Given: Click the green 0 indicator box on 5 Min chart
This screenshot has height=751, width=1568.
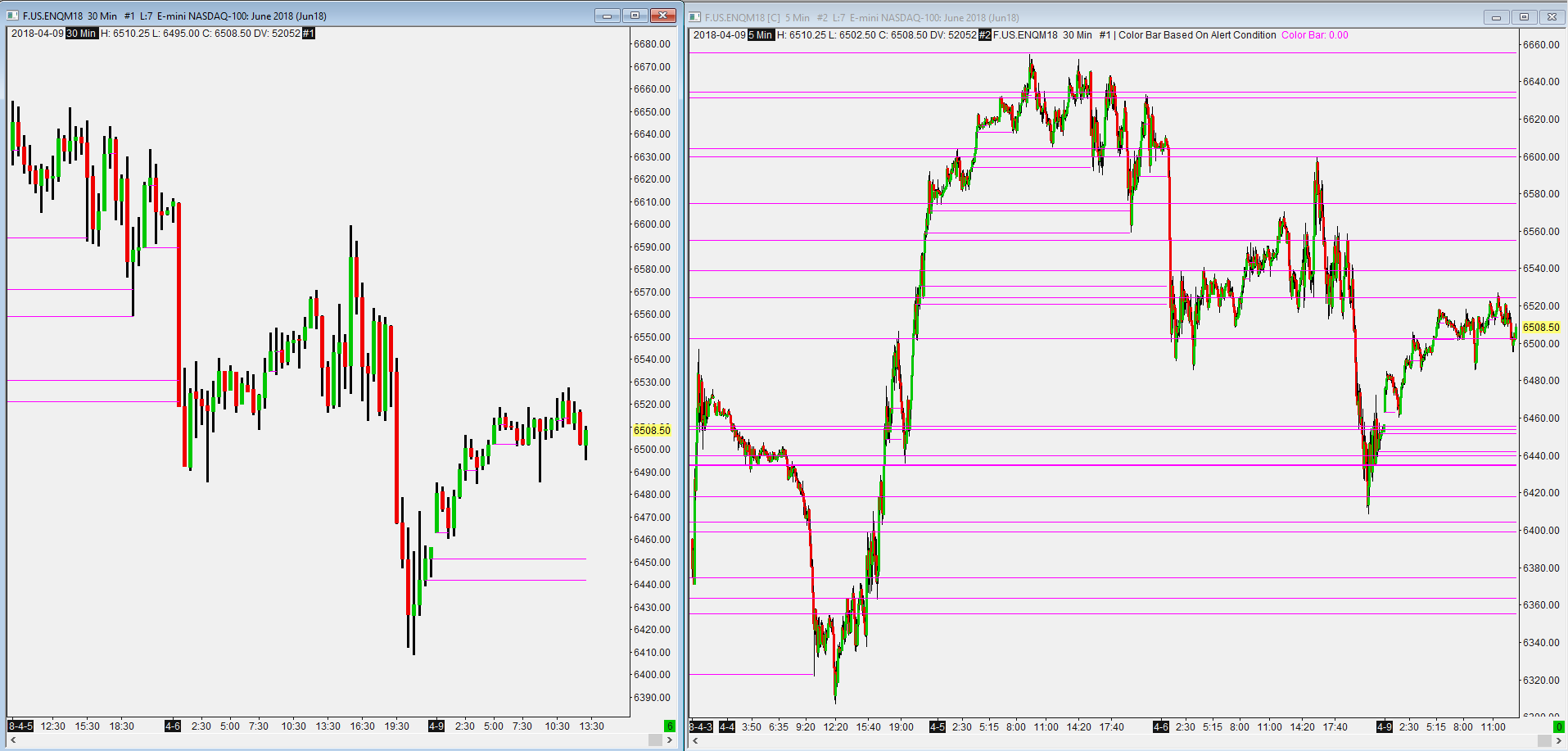Looking at the screenshot, I should pos(1558,726).
